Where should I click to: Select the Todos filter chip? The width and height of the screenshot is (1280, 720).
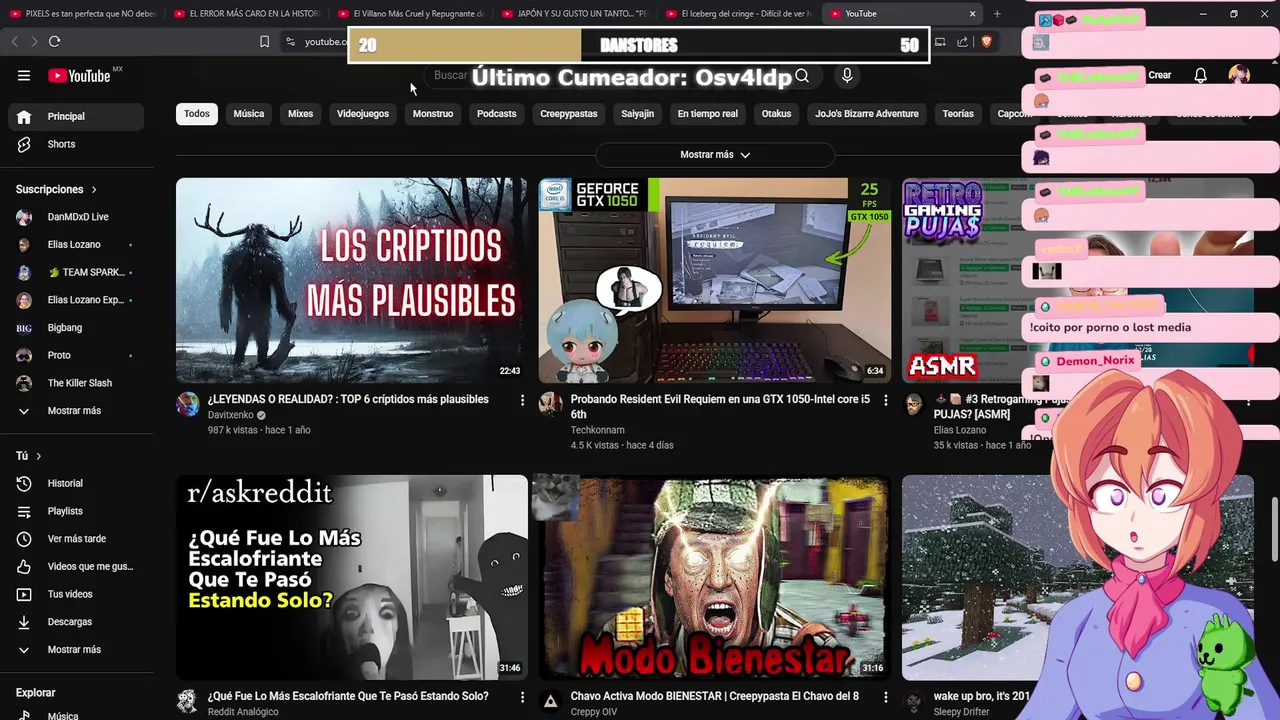pos(197,114)
